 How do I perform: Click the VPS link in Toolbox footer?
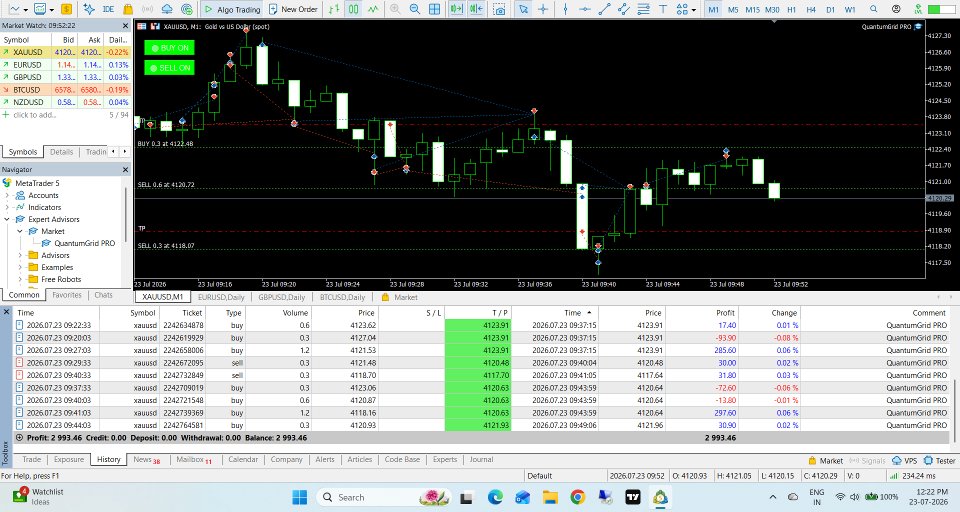tap(905, 461)
